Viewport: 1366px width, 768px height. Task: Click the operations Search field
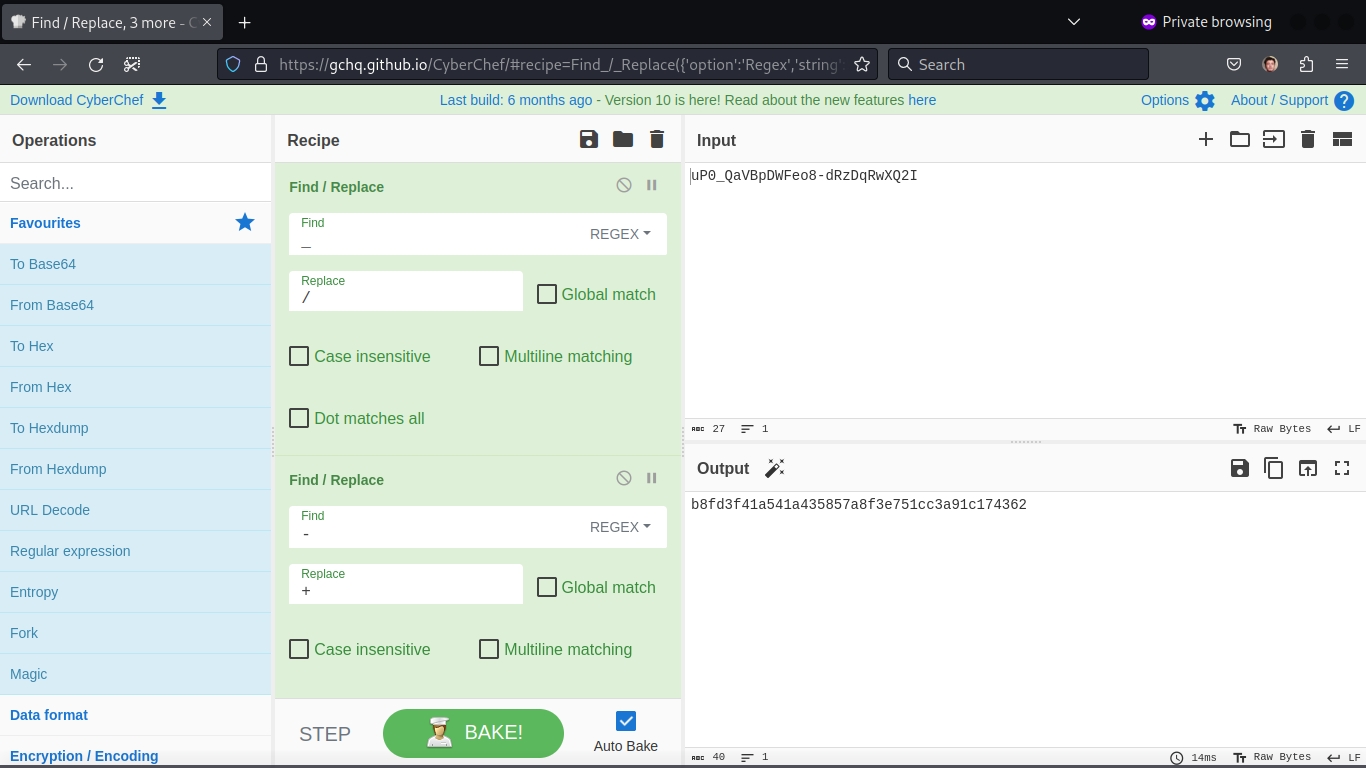135,183
